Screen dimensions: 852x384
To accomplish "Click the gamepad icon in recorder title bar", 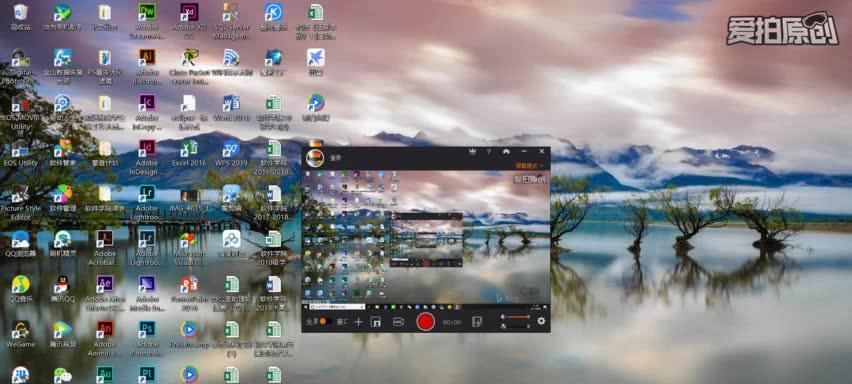I will click(506, 152).
